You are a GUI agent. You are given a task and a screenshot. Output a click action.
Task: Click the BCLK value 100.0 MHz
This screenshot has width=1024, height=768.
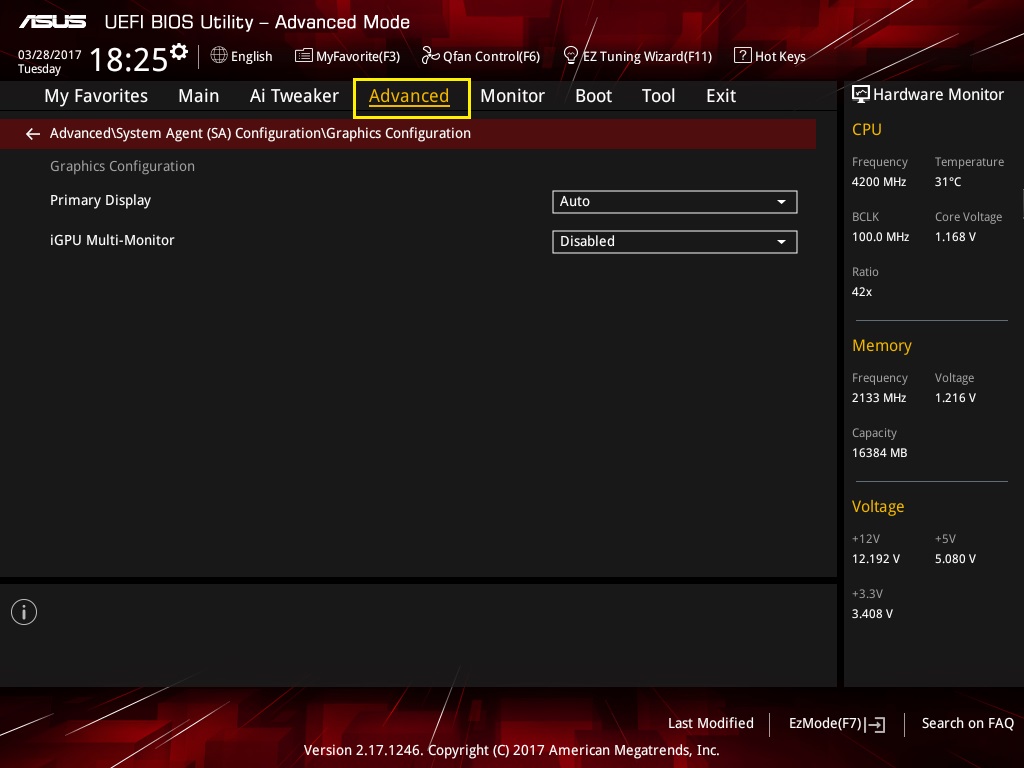click(x=880, y=237)
